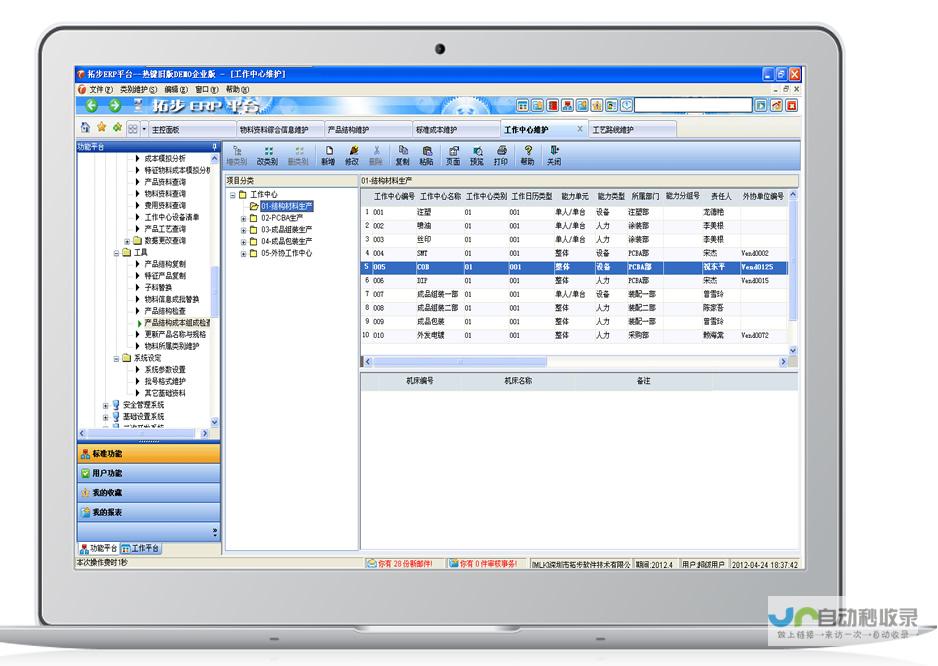Open the 编辑 menu
Screen dimensions: 938x666
(x=176, y=89)
